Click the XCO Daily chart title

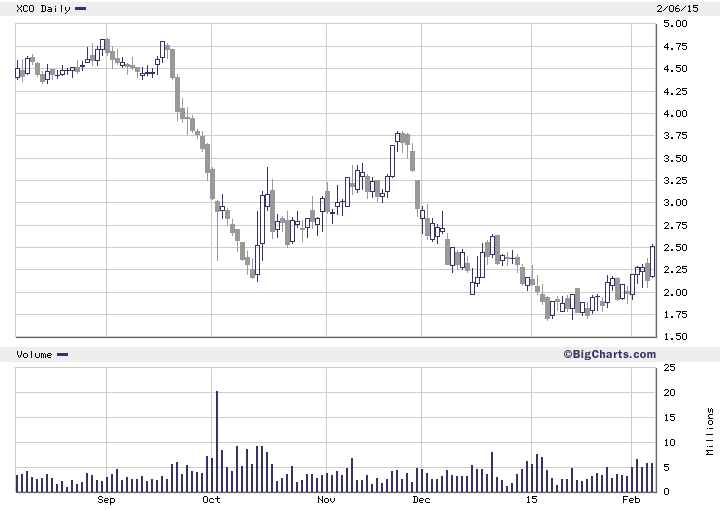pyautogui.click(x=43, y=9)
